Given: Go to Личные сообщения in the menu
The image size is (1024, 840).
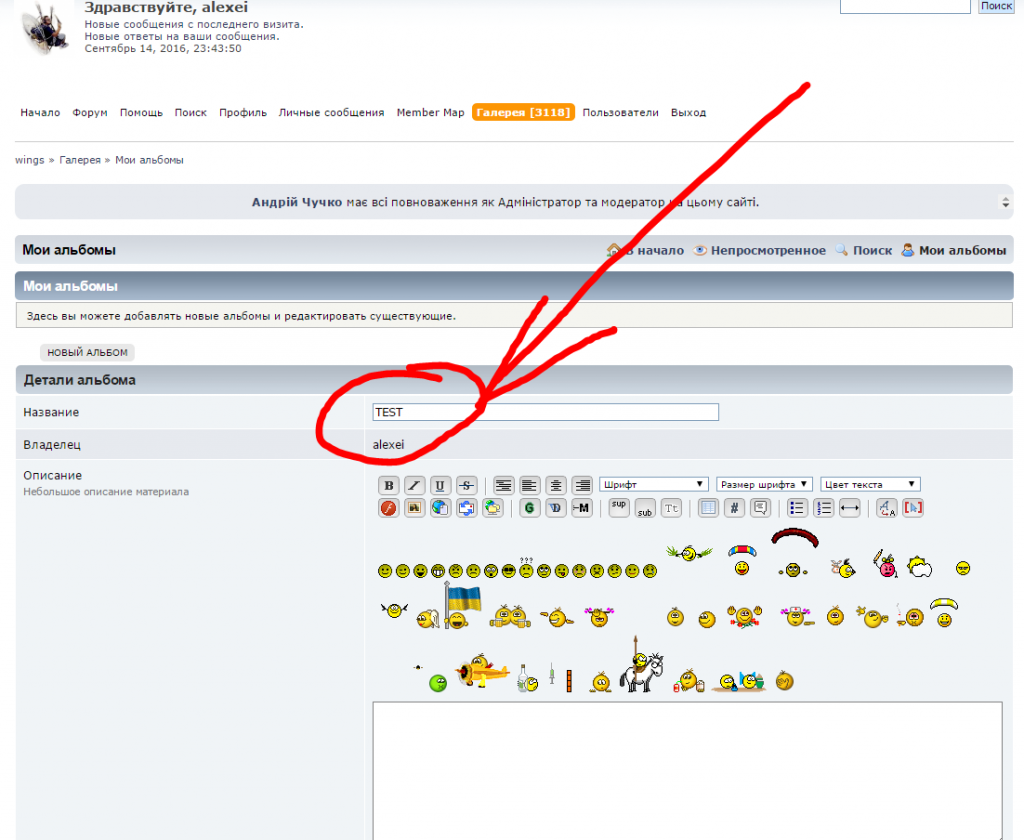Looking at the screenshot, I should pyautogui.click(x=331, y=113).
